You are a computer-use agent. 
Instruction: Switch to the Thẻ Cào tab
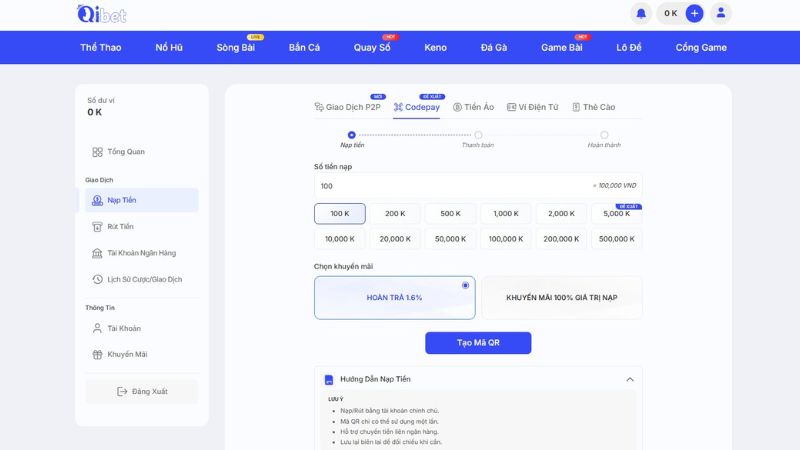593,107
